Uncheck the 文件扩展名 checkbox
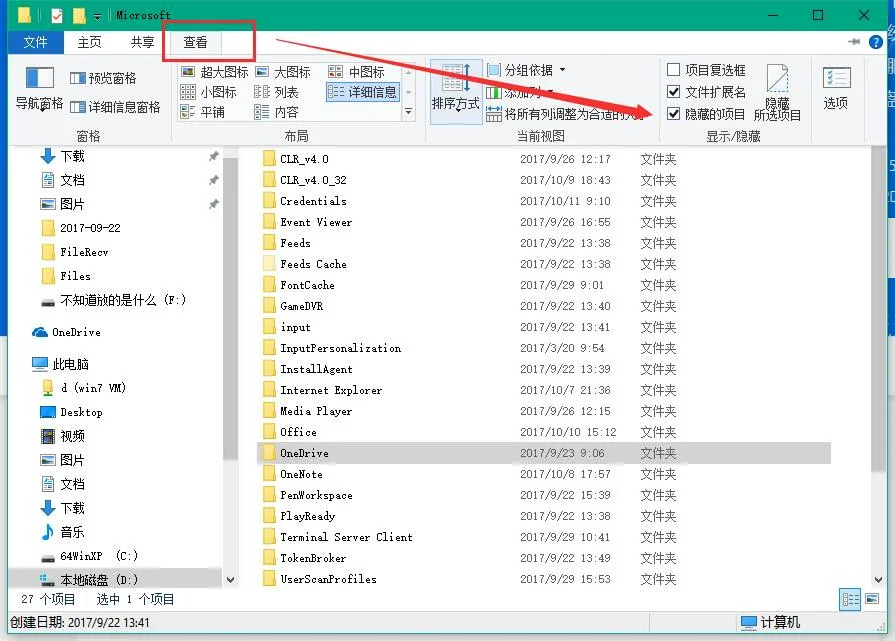Image resolution: width=895 pixels, height=641 pixels. pyautogui.click(x=674, y=92)
